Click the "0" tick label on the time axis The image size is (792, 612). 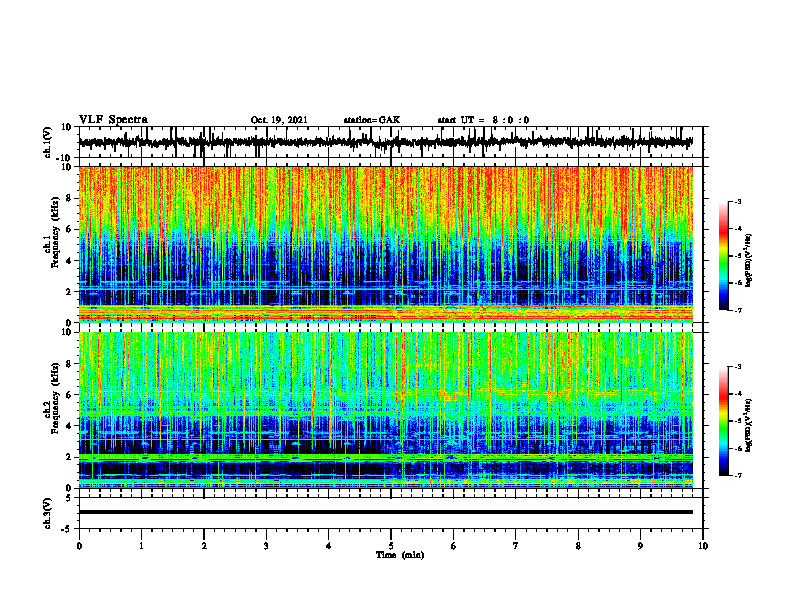click(79, 546)
